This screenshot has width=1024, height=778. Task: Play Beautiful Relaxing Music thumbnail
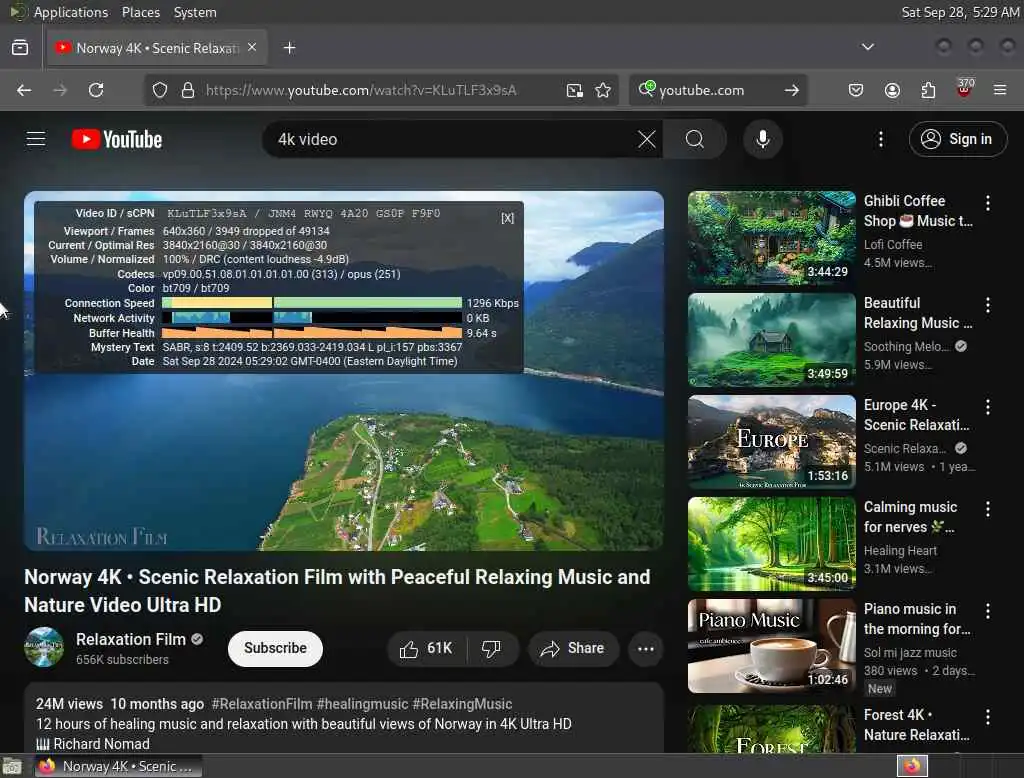tap(771, 340)
